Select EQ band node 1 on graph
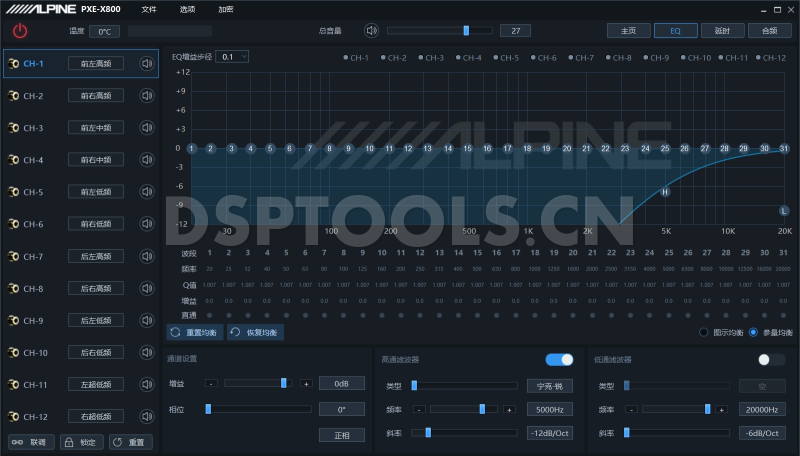The width and height of the screenshot is (800, 456). coord(192,148)
